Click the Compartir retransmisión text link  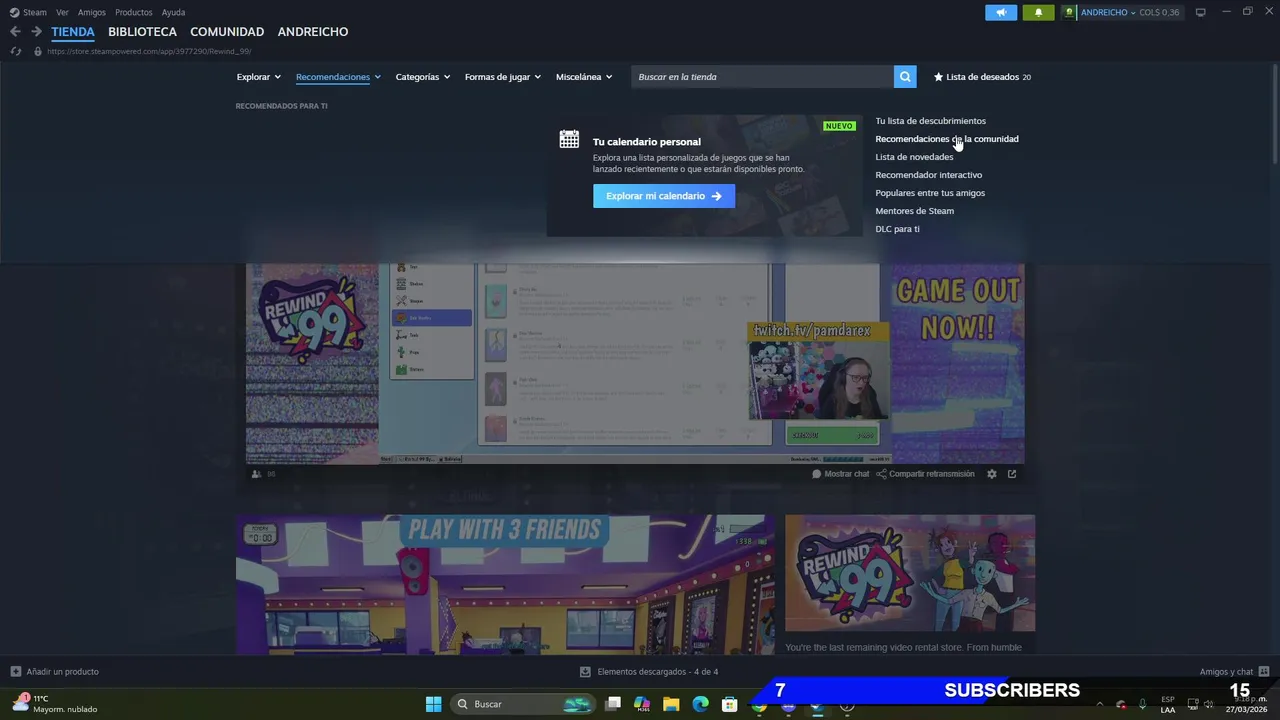point(931,474)
